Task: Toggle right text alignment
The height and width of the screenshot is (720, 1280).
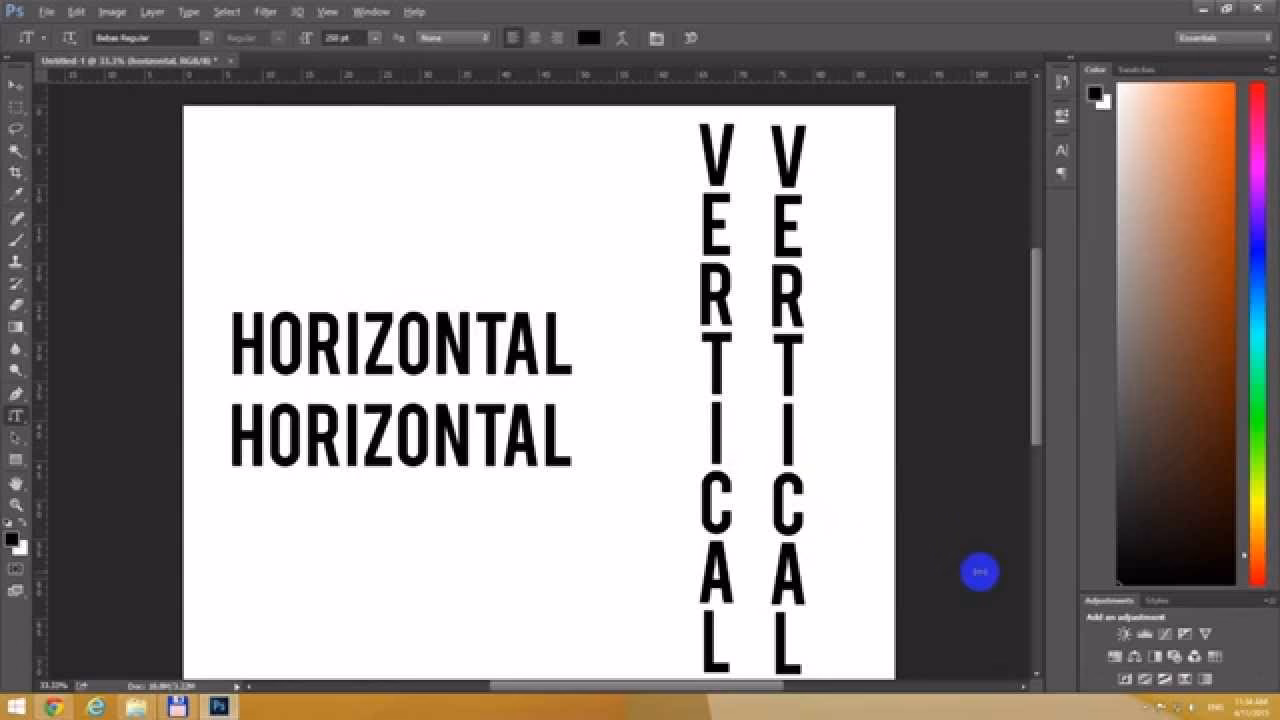Action: (x=554, y=38)
